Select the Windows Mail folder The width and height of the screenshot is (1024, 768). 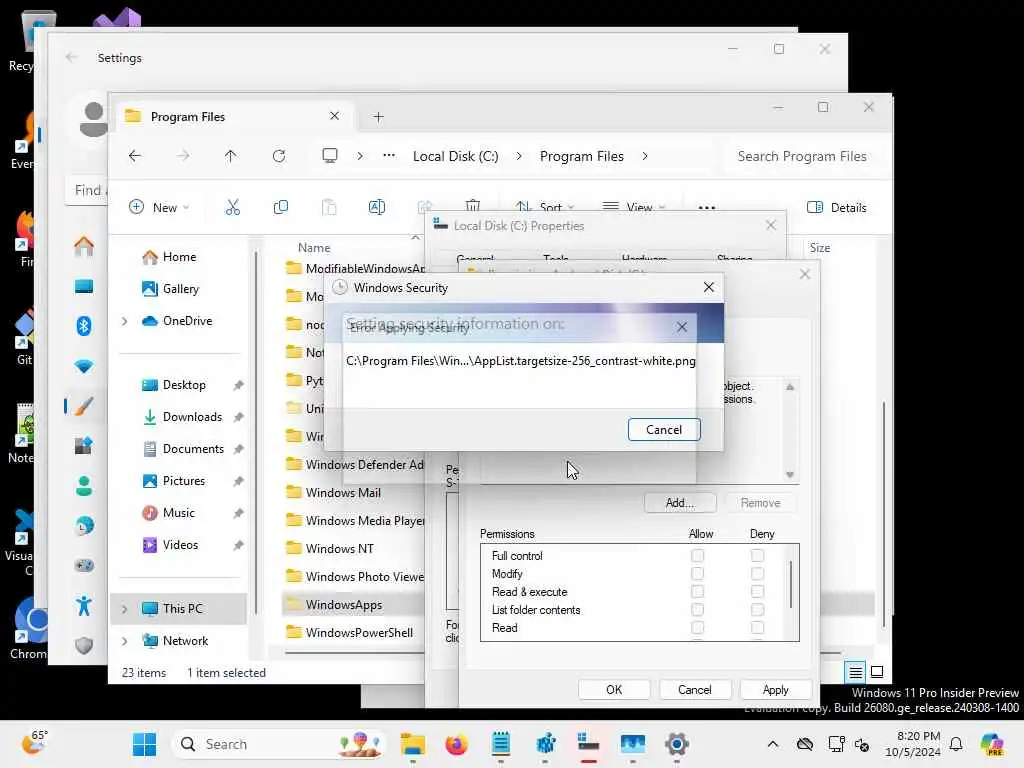(x=334, y=492)
